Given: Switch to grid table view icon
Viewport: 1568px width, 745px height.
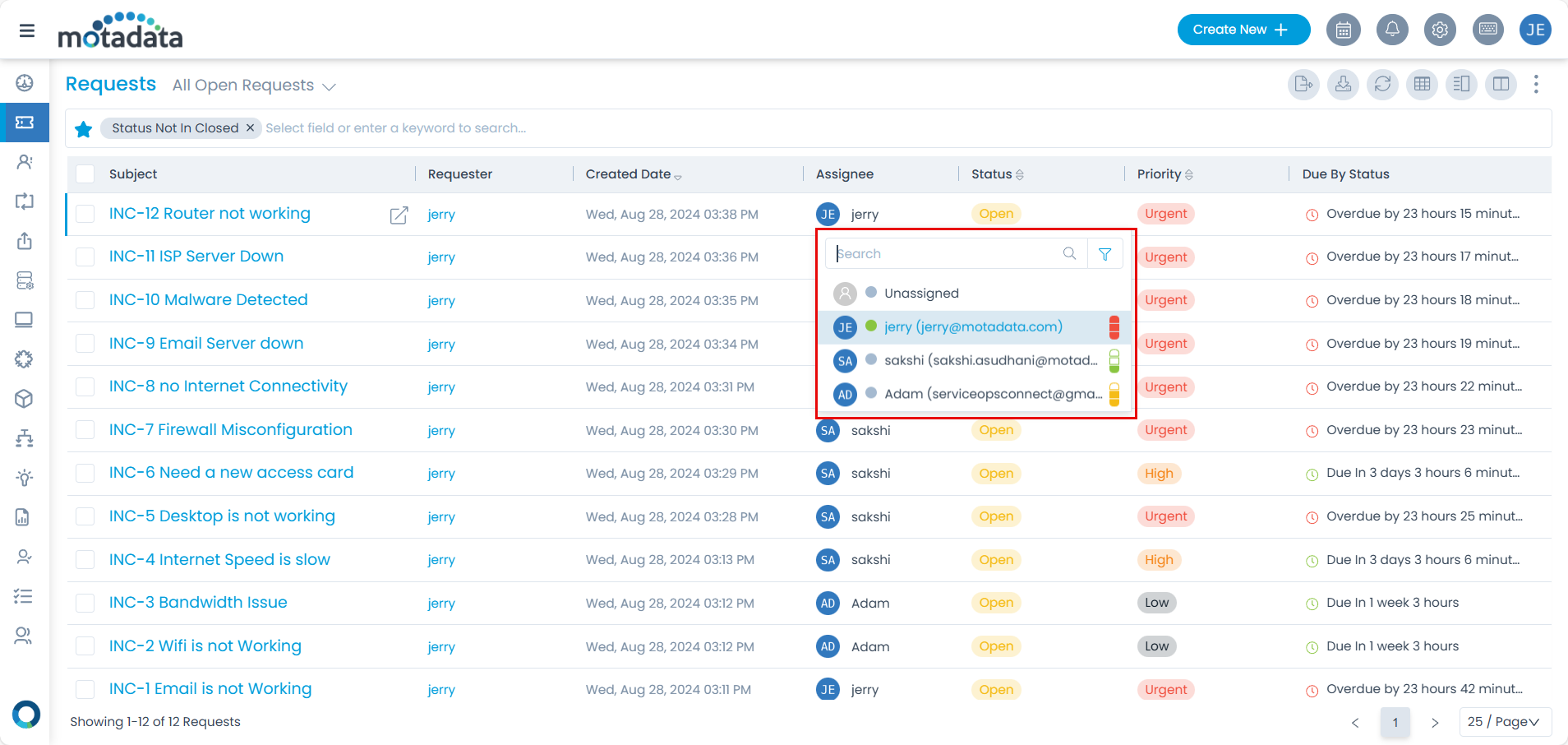Looking at the screenshot, I should [x=1423, y=84].
